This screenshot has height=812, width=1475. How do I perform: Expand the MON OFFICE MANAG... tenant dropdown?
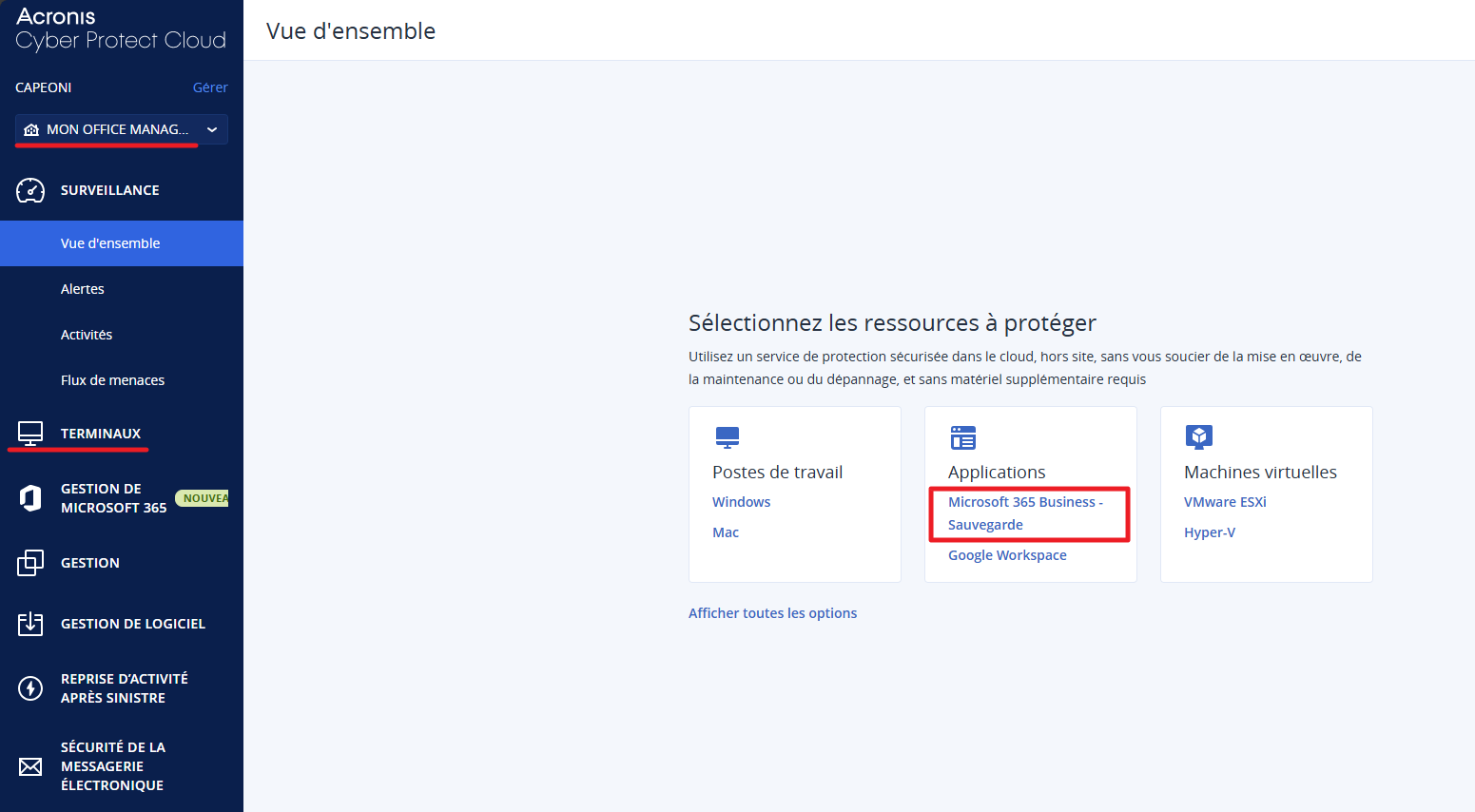click(x=122, y=129)
